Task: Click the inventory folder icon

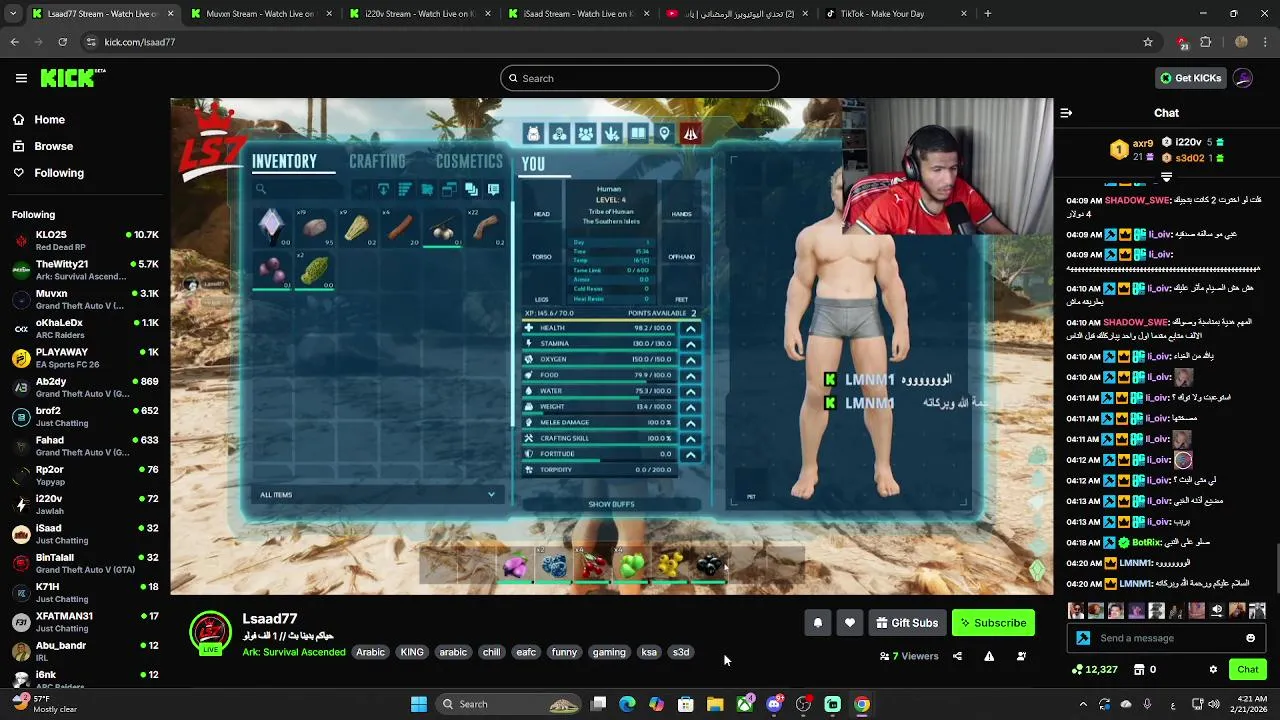Action: 427,189
